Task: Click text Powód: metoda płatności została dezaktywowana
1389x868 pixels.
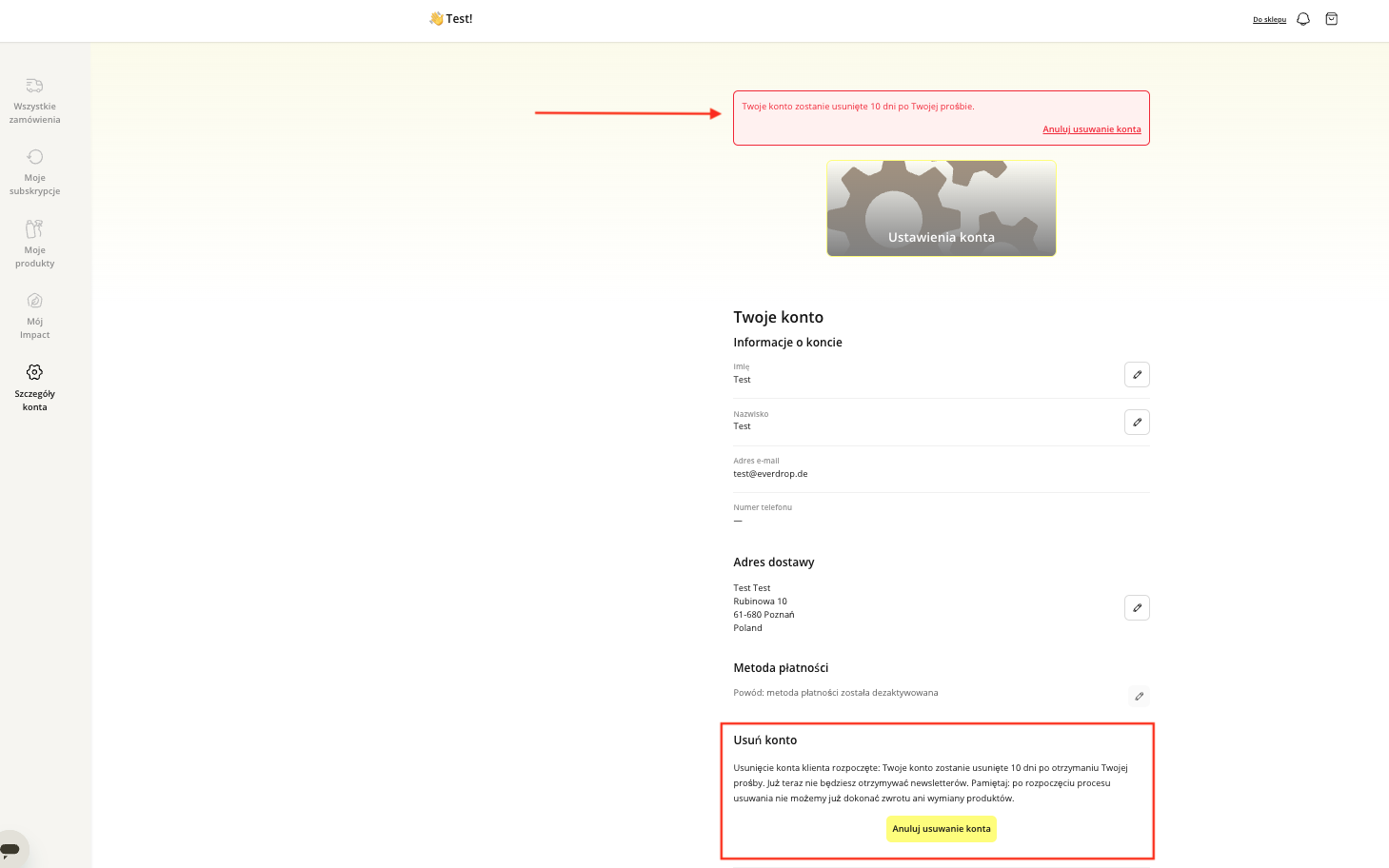Action: click(x=836, y=693)
